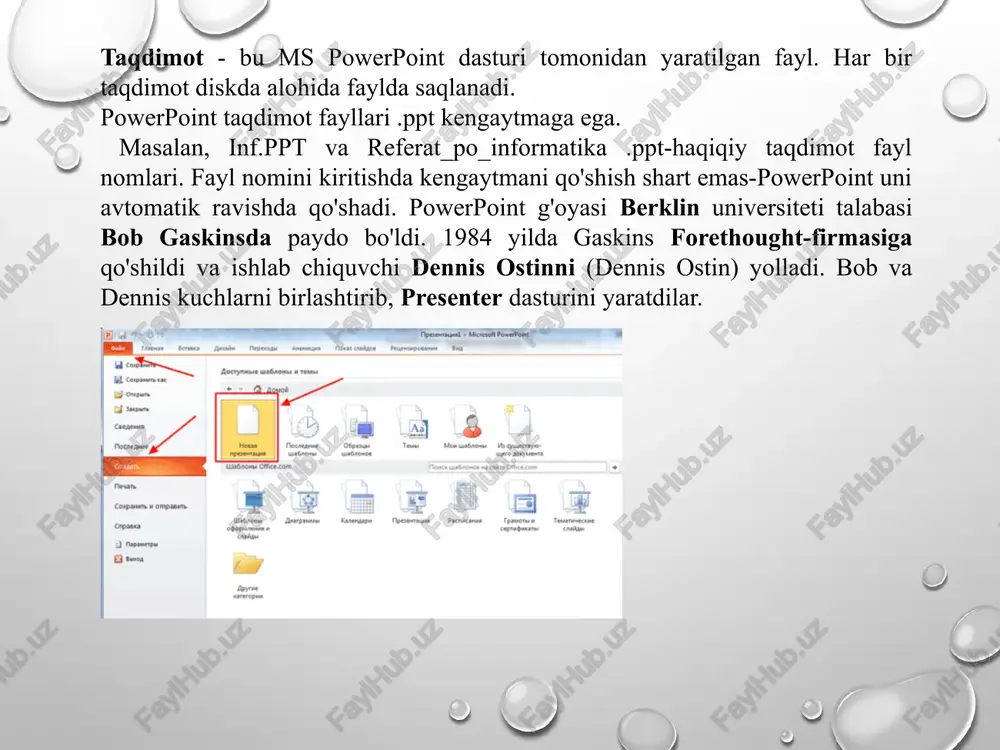Open the Календари templates category
Image resolution: width=1000 pixels, height=750 pixels.
(x=357, y=504)
